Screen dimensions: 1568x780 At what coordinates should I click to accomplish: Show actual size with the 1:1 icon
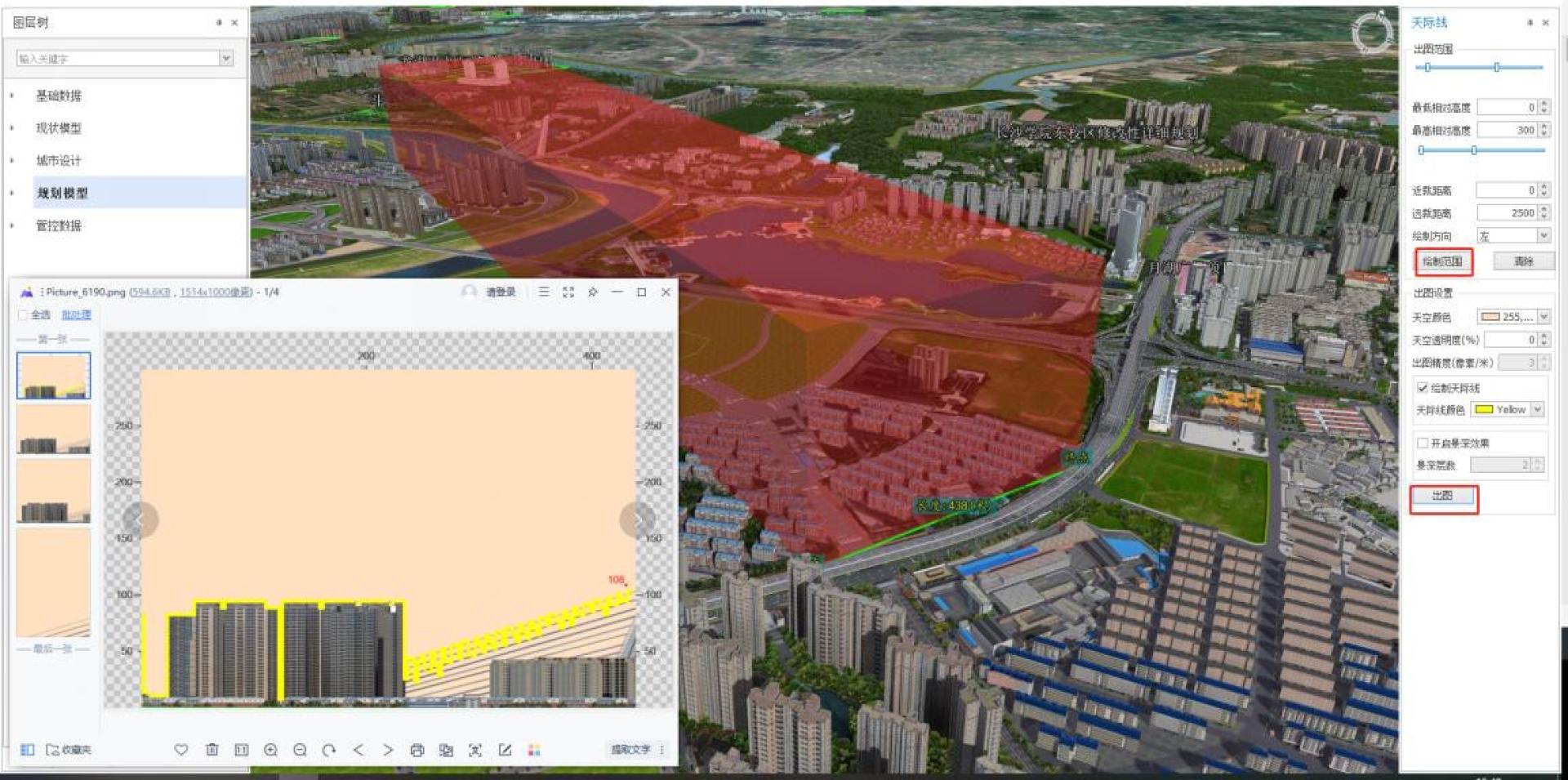point(242,750)
